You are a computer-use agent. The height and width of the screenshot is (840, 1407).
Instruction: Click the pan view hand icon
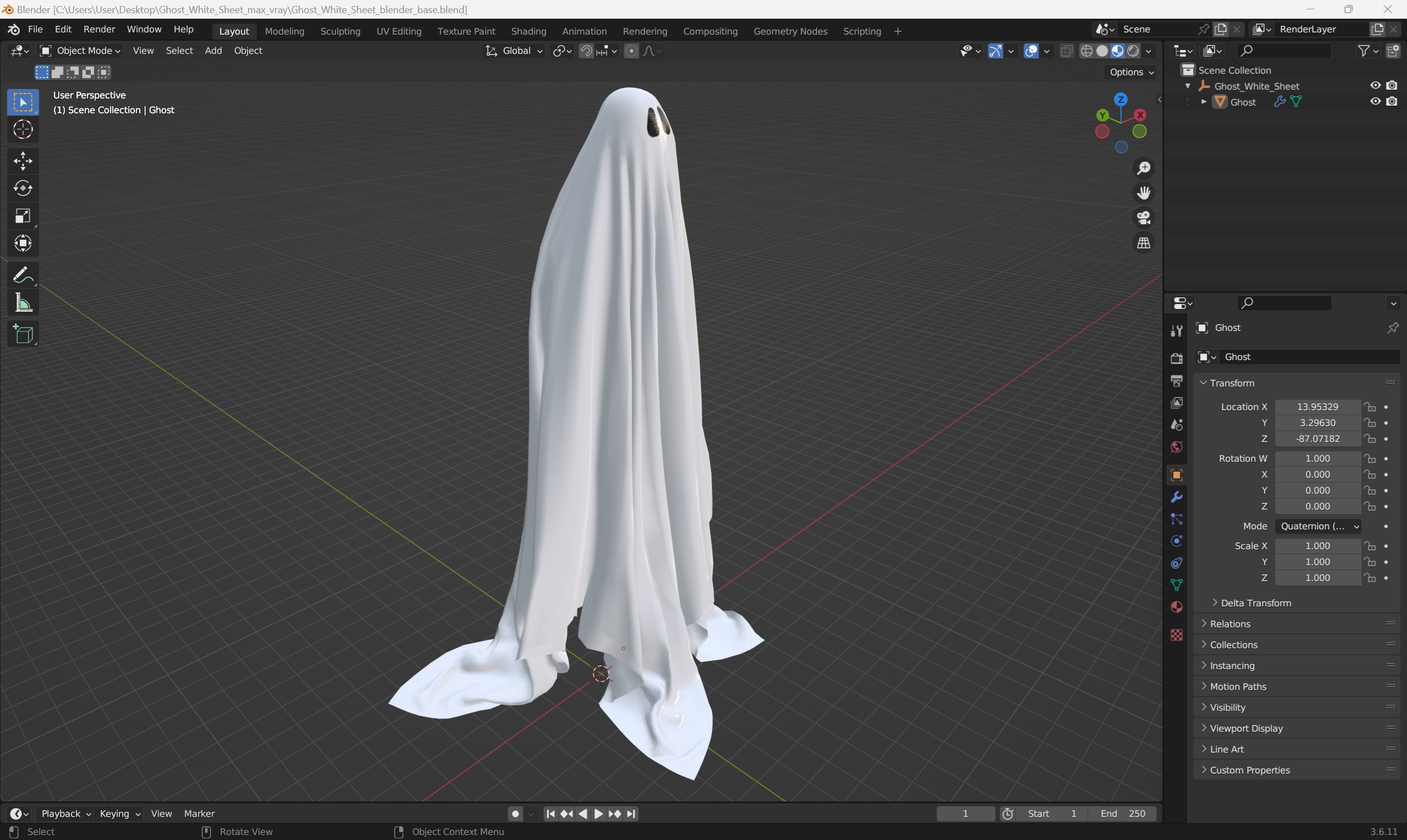pos(1144,193)
